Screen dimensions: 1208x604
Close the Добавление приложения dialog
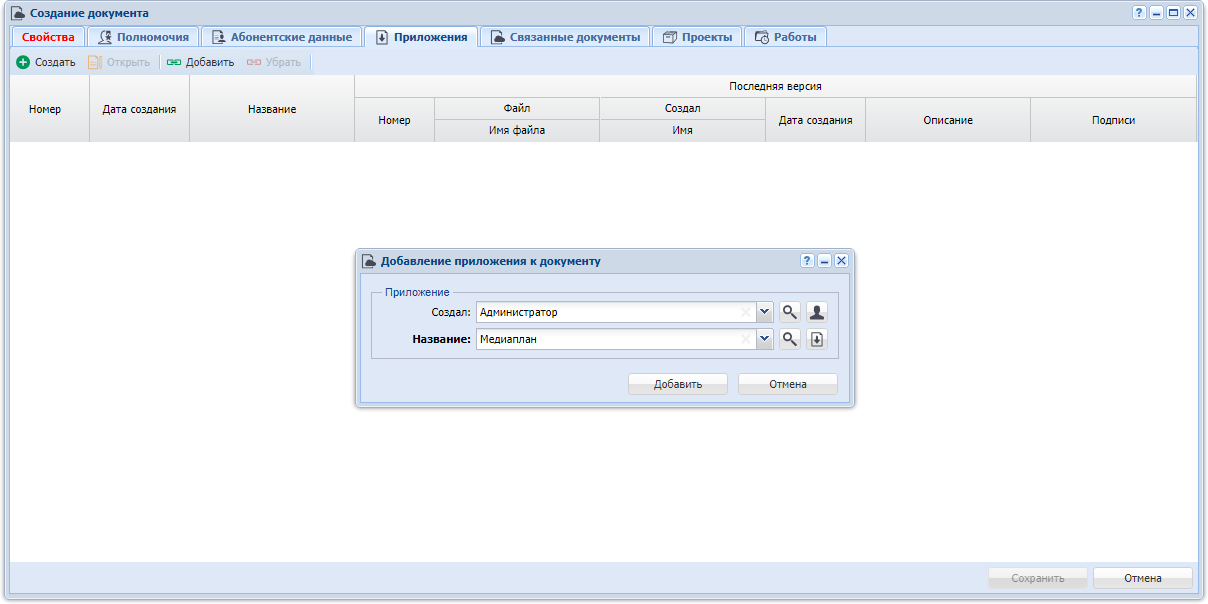point(842,260)
